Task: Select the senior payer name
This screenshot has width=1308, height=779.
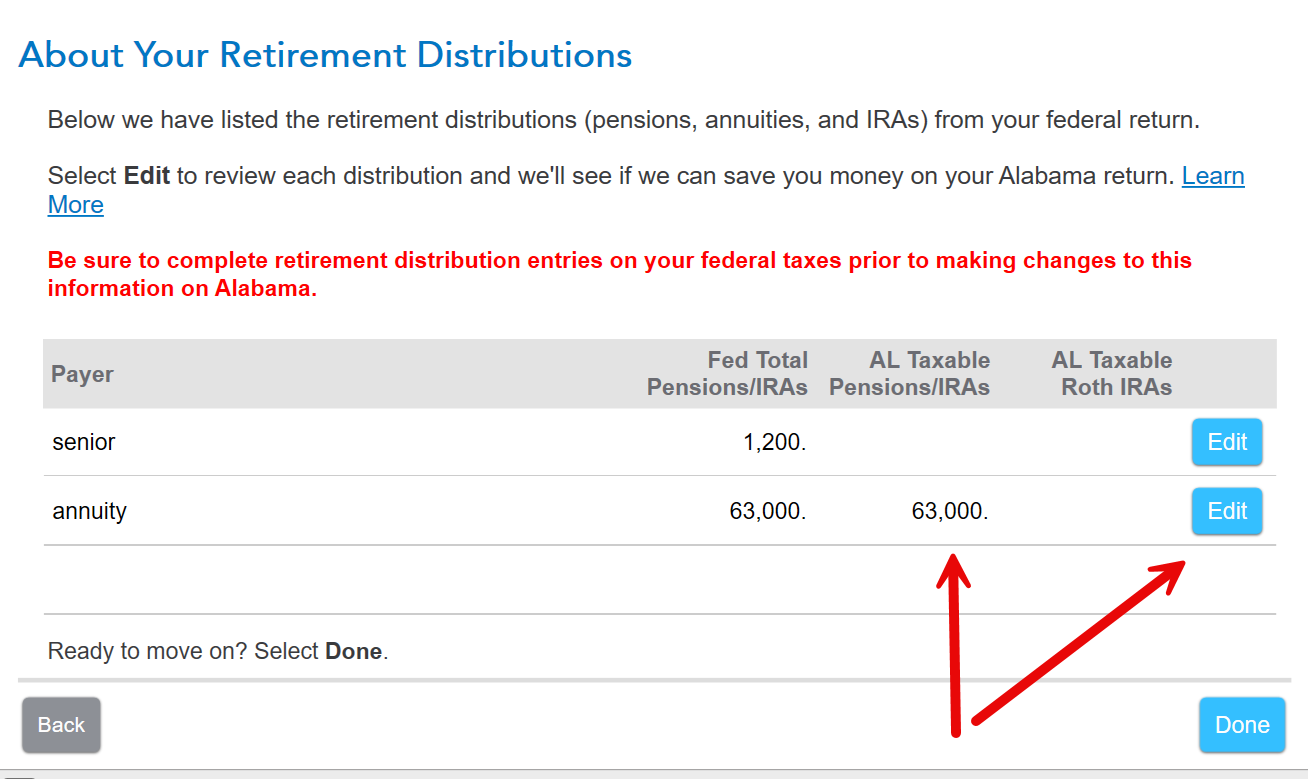Action: point(84,442)
